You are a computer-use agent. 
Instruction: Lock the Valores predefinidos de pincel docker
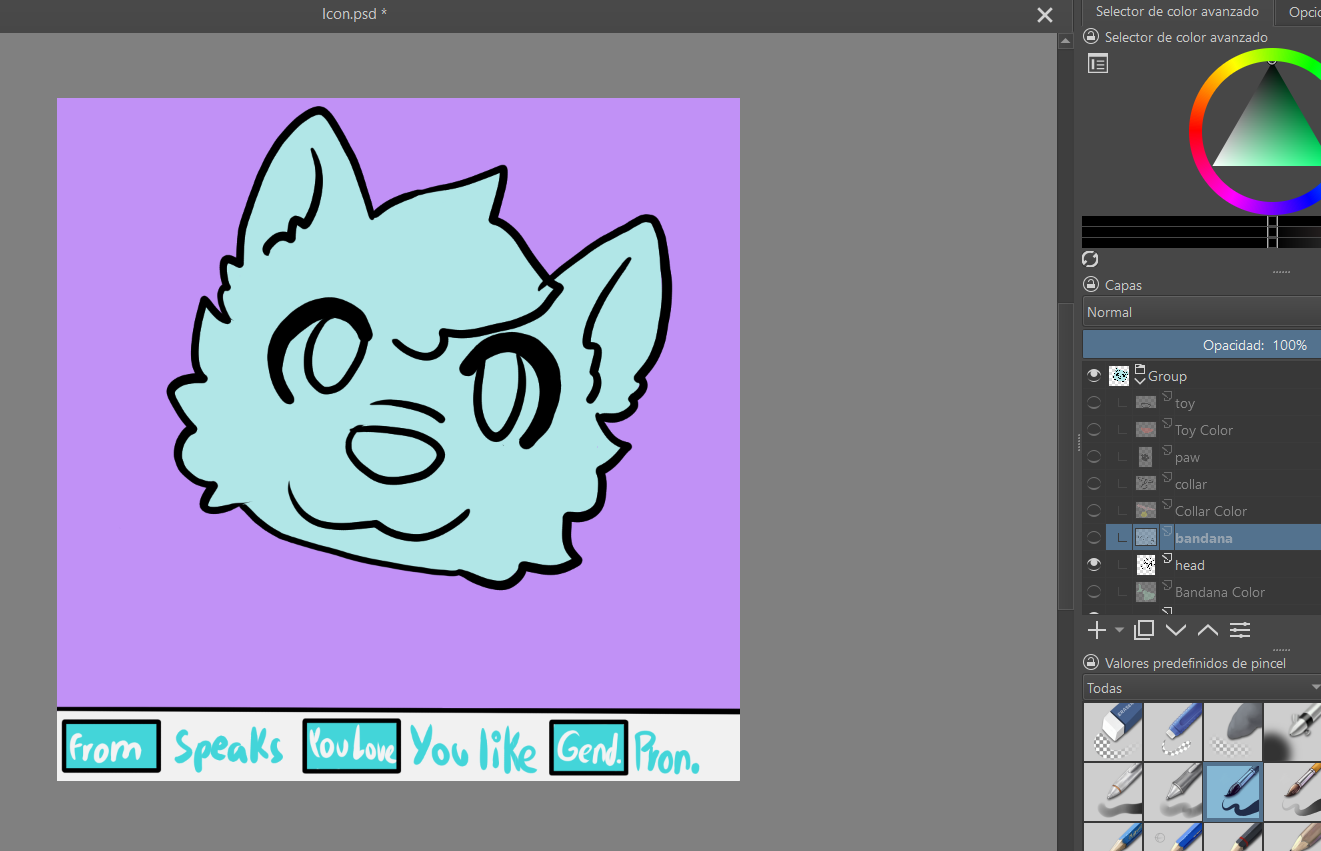coord(1091,663)
